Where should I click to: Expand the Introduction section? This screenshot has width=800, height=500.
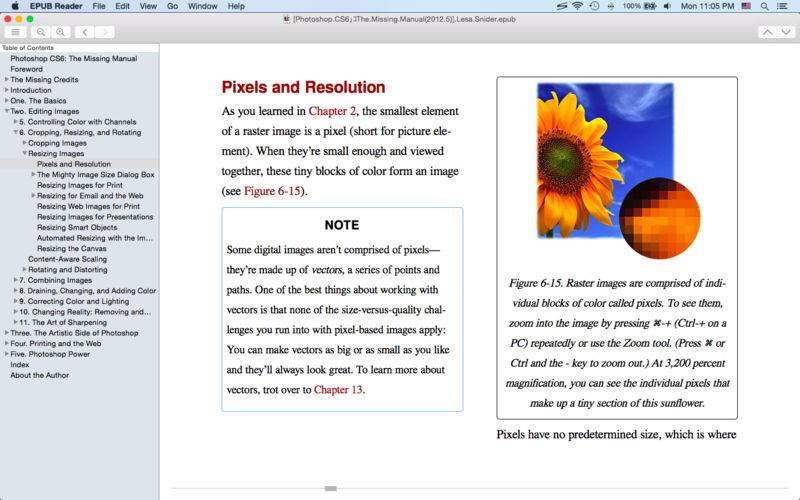pos(7,90)
